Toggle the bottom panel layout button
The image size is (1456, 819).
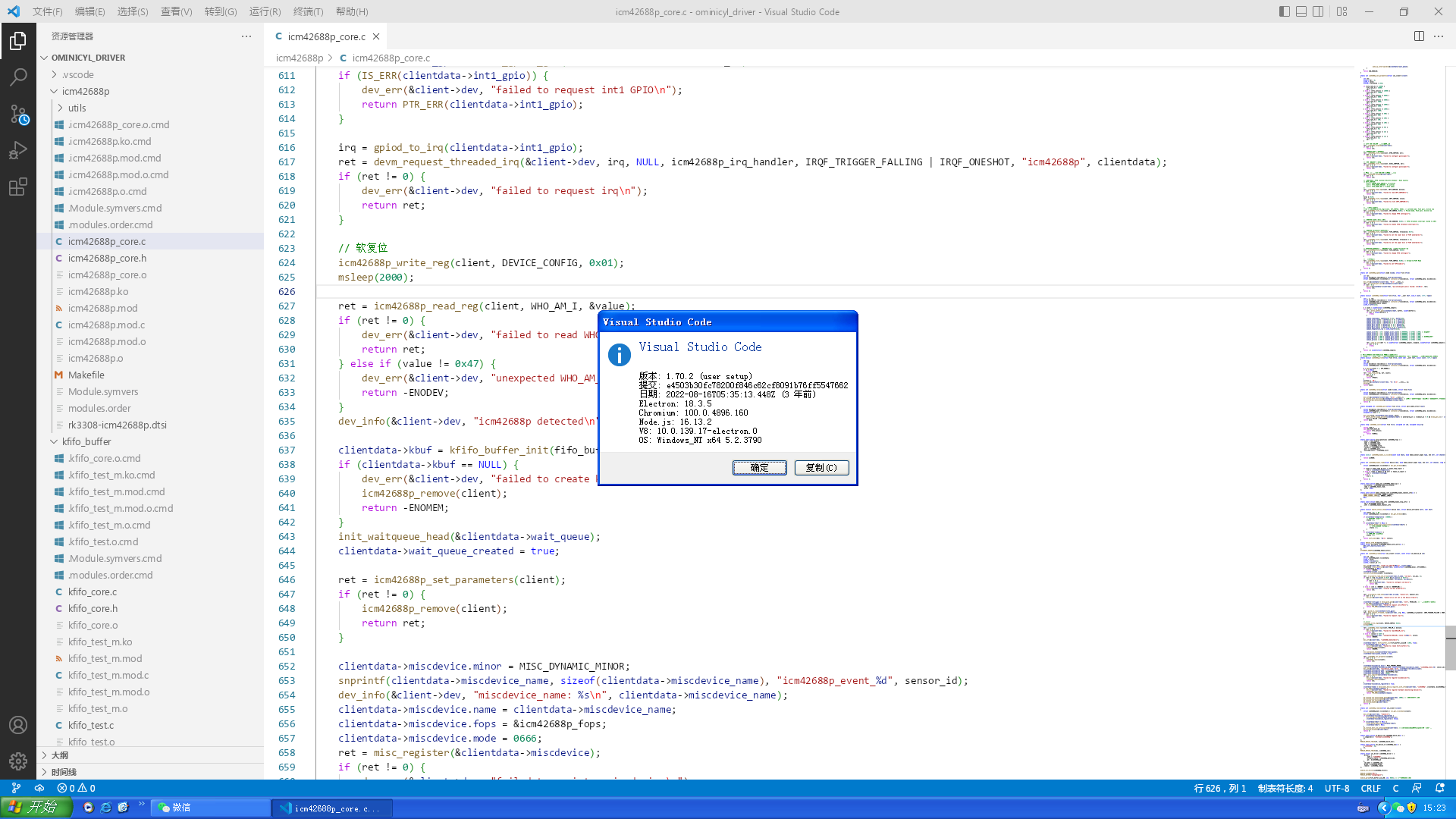point(1301,11)
